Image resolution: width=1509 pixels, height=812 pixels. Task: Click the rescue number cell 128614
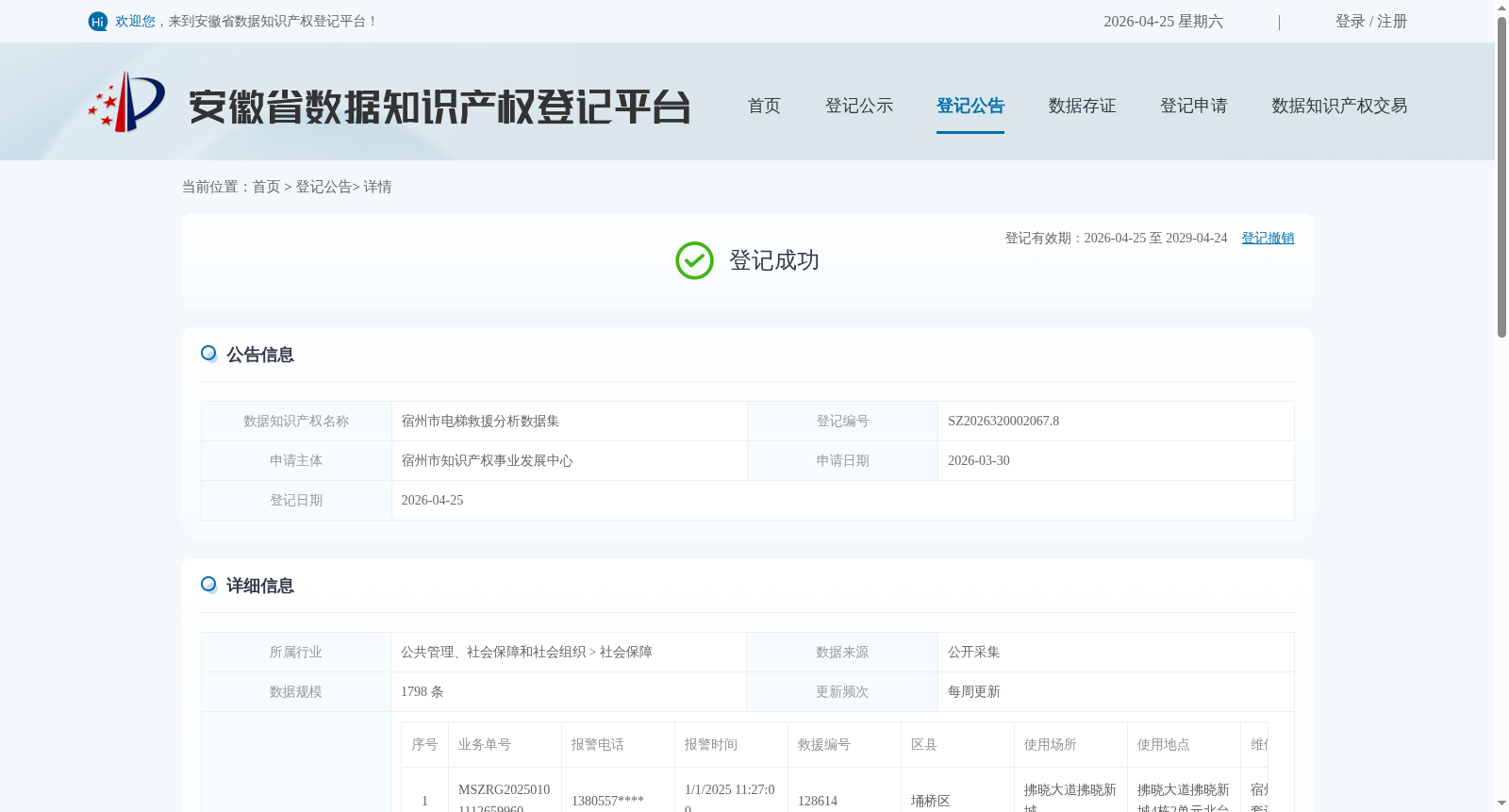pyautogui.click(x=817, y=801)
